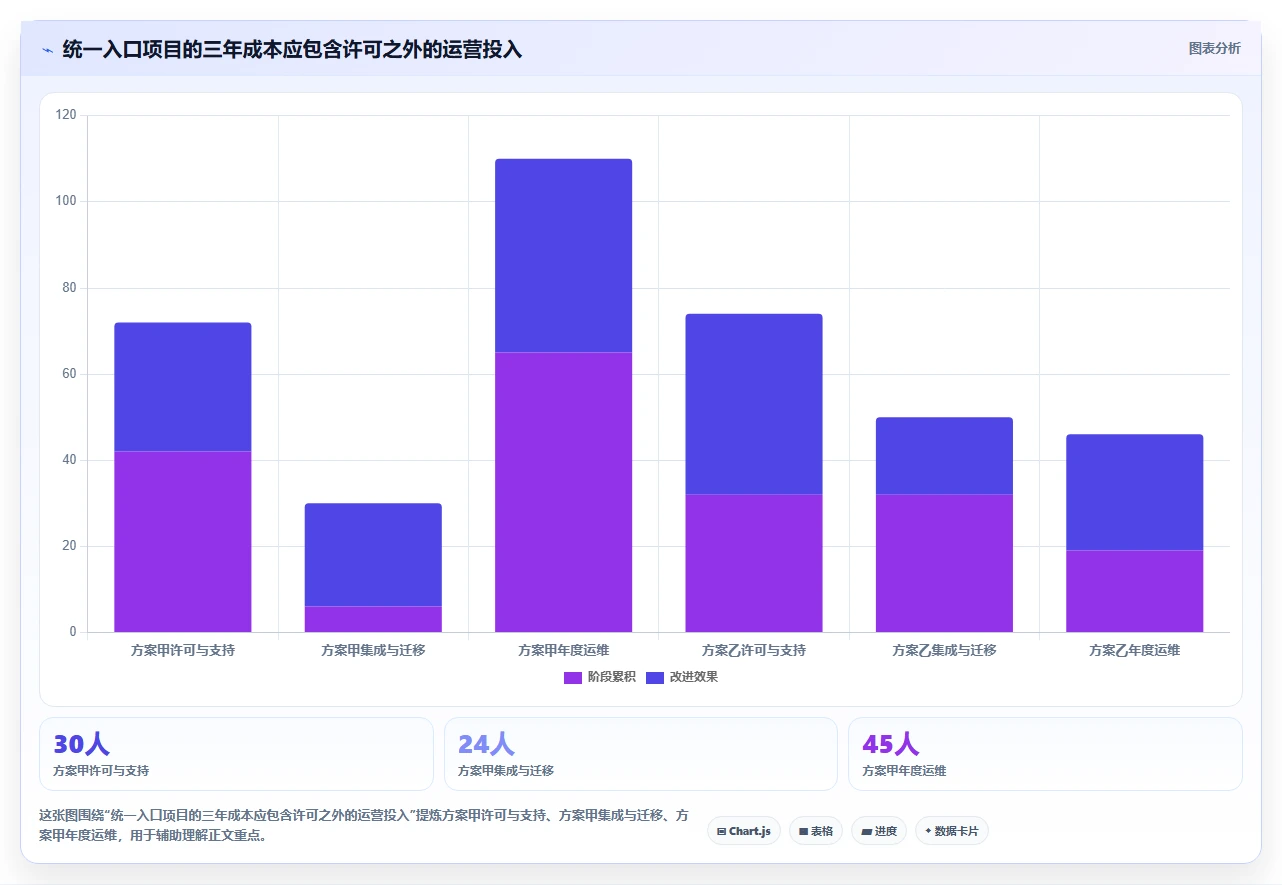The width and height of the screenshot is (1282, 885).
Task: Click the y-axis value 80
Action: pyautogui.click(x=69, y=288)
